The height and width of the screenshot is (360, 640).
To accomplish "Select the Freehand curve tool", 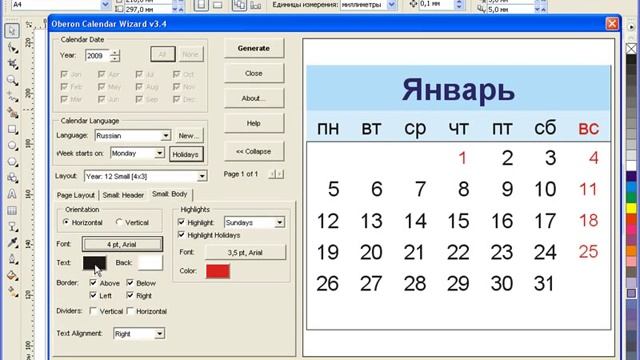I will click(12, 97).
